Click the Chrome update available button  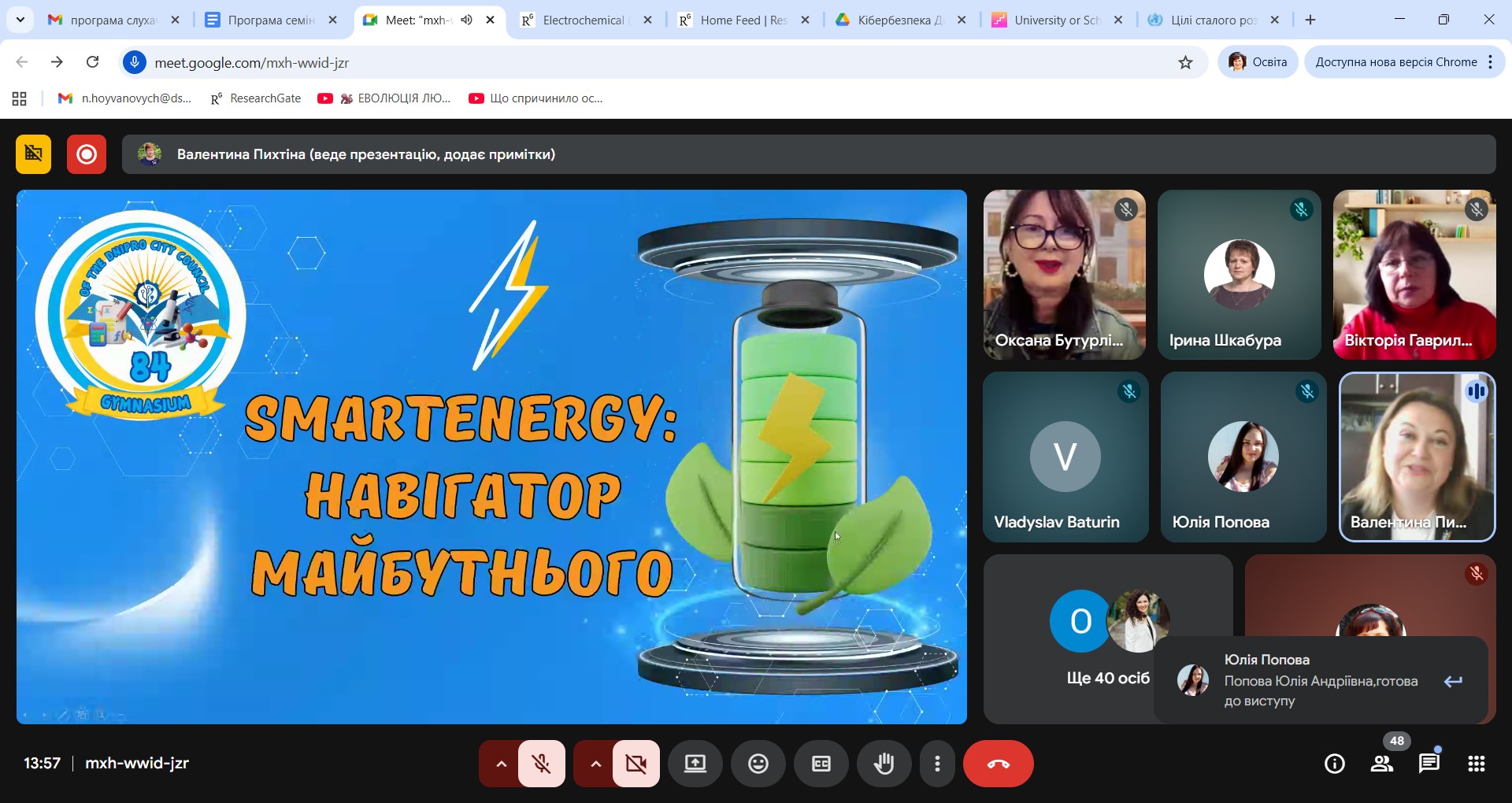(1395, 62)
